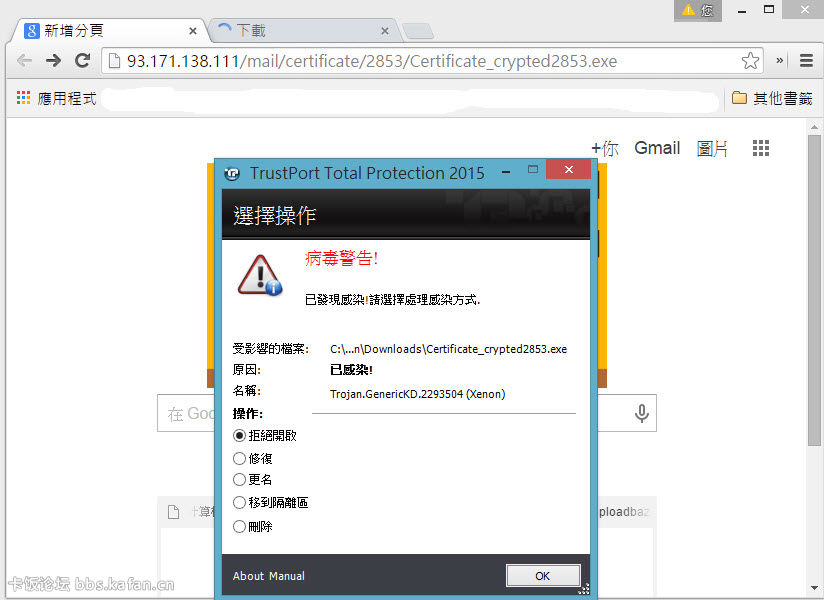Close the TrustPort dialog with the red X

569,170
